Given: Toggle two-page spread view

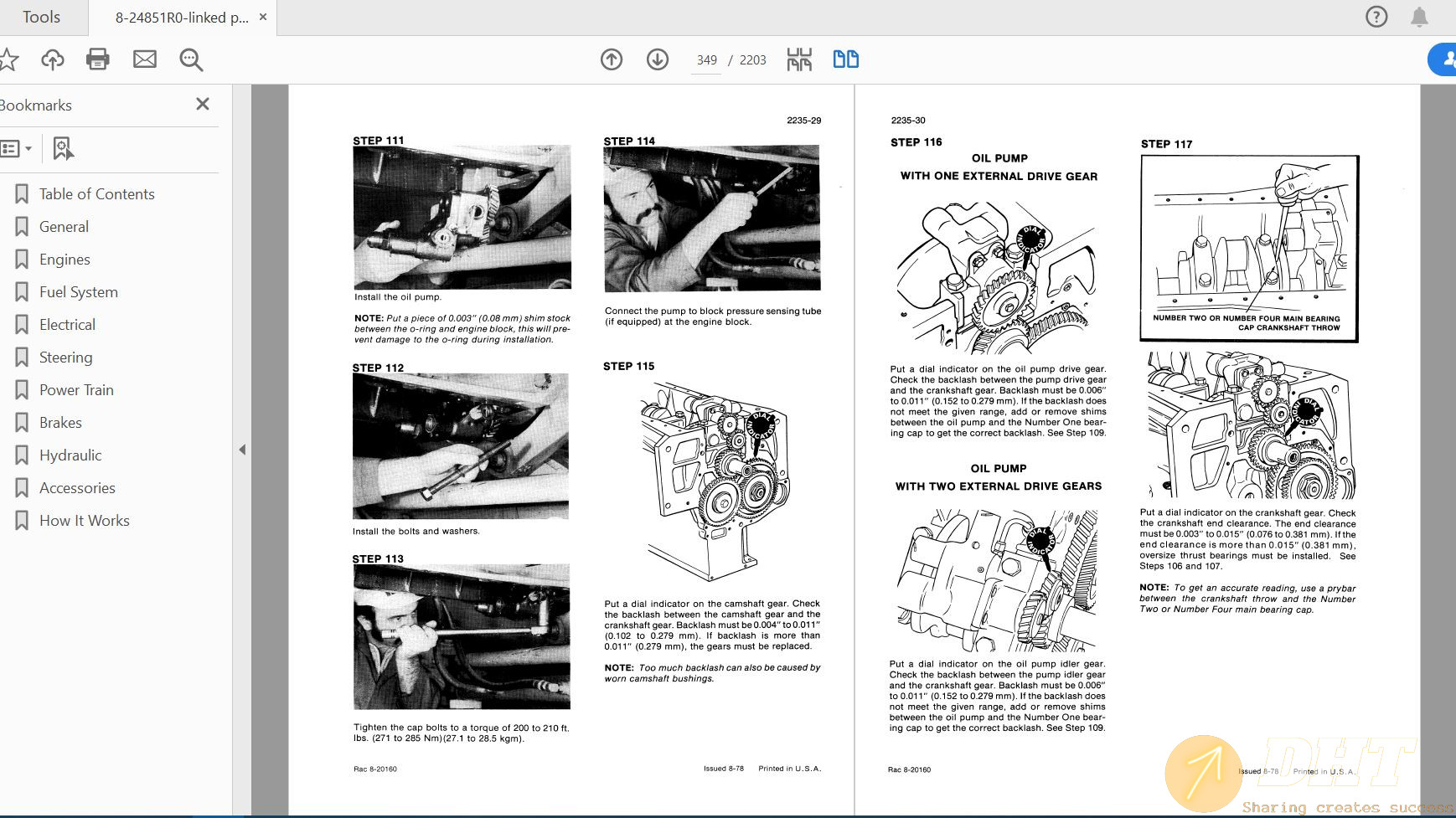Looking at the screenshot, I should (x=845, y=59).
